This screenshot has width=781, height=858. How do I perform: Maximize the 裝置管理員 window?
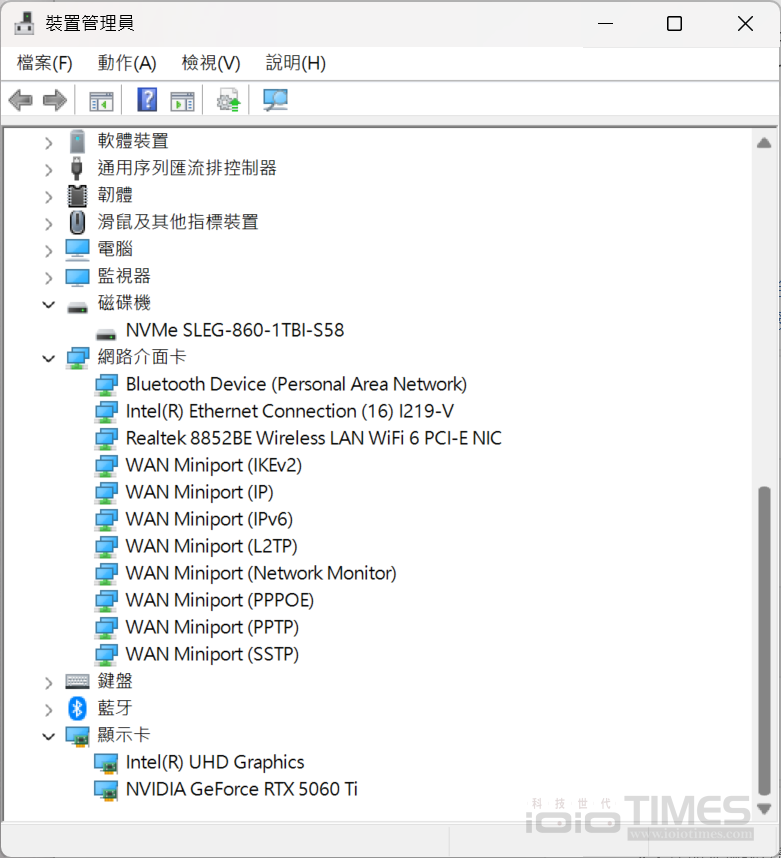(x=674, y=24)
